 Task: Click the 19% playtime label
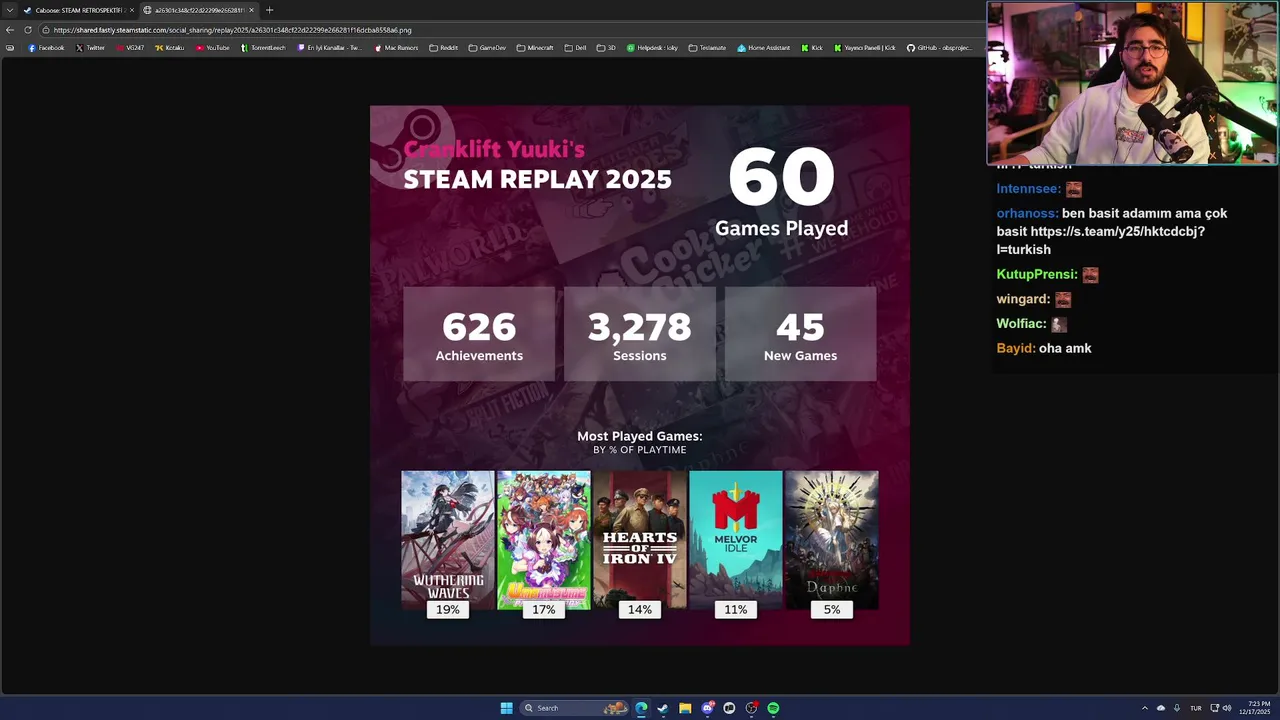coord(447,609)
